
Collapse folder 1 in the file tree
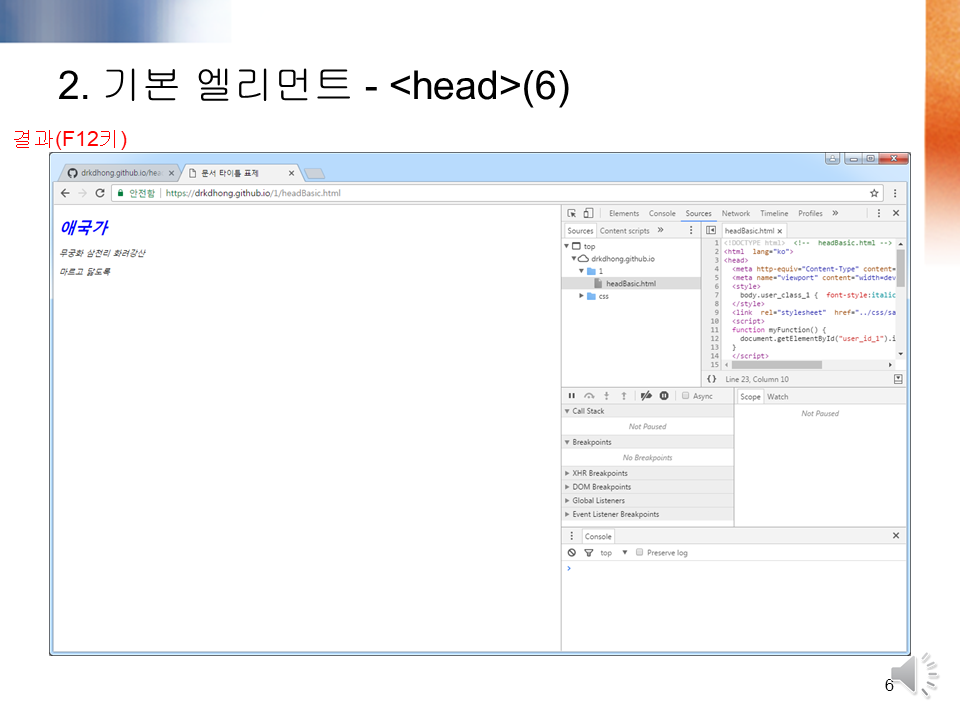click(x=581, y=271)
